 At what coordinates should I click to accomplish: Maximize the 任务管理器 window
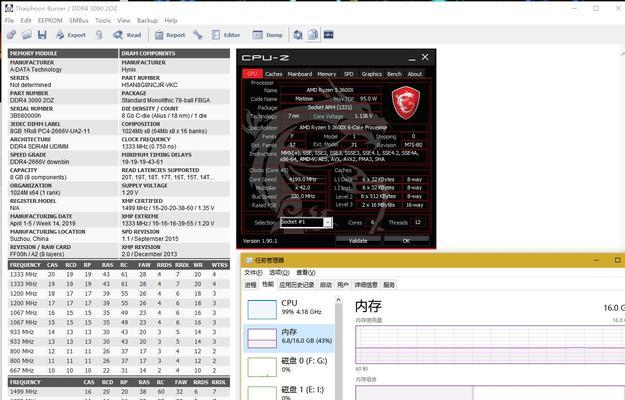tap(617, 260)
